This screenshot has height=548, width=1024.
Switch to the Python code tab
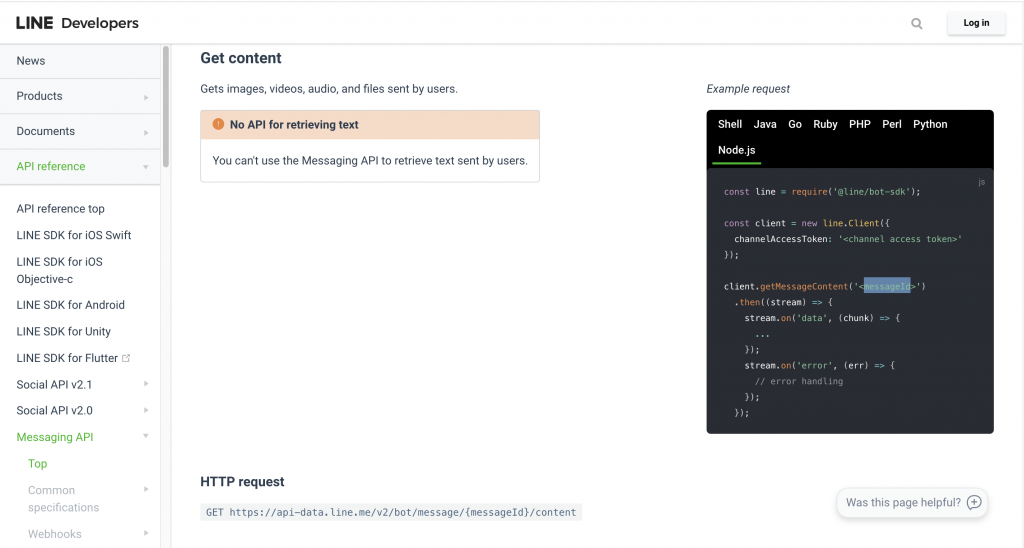pos(930,124)
